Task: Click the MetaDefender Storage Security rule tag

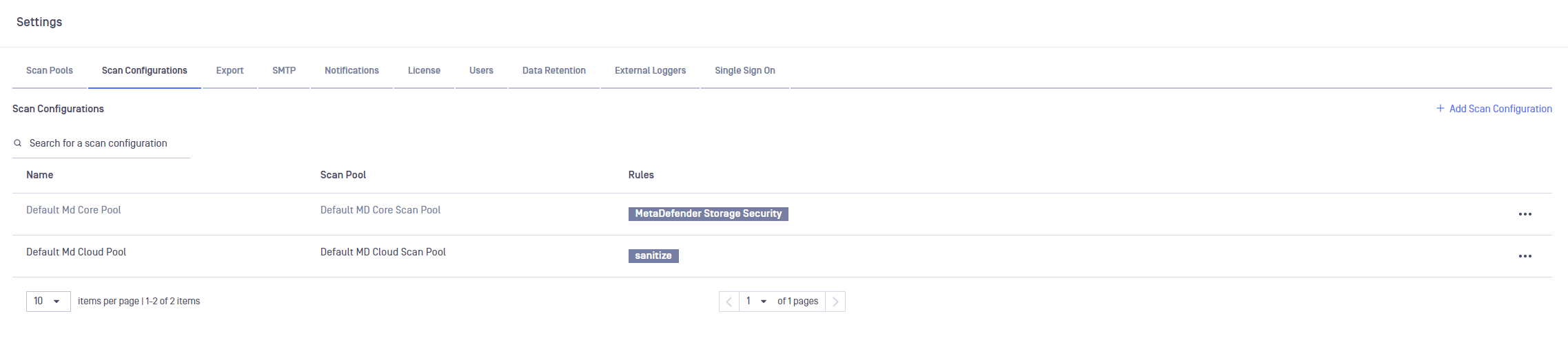Action: coord(708,214)
